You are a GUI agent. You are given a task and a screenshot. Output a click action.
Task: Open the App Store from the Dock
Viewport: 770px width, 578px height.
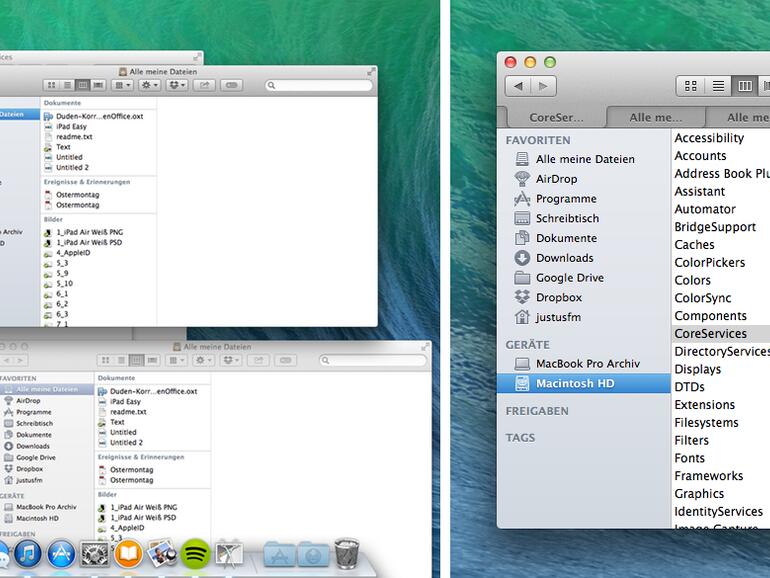click(61, 553)
